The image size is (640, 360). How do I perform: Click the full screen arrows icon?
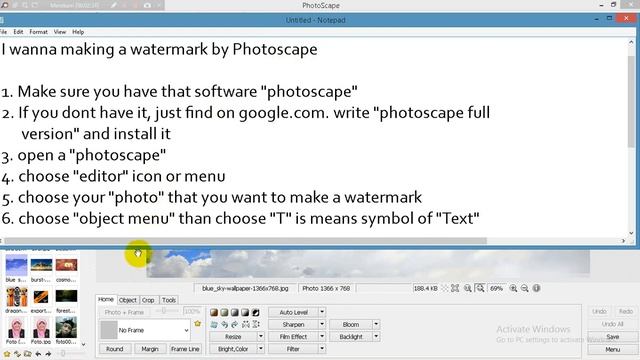[x=455, y=289]
